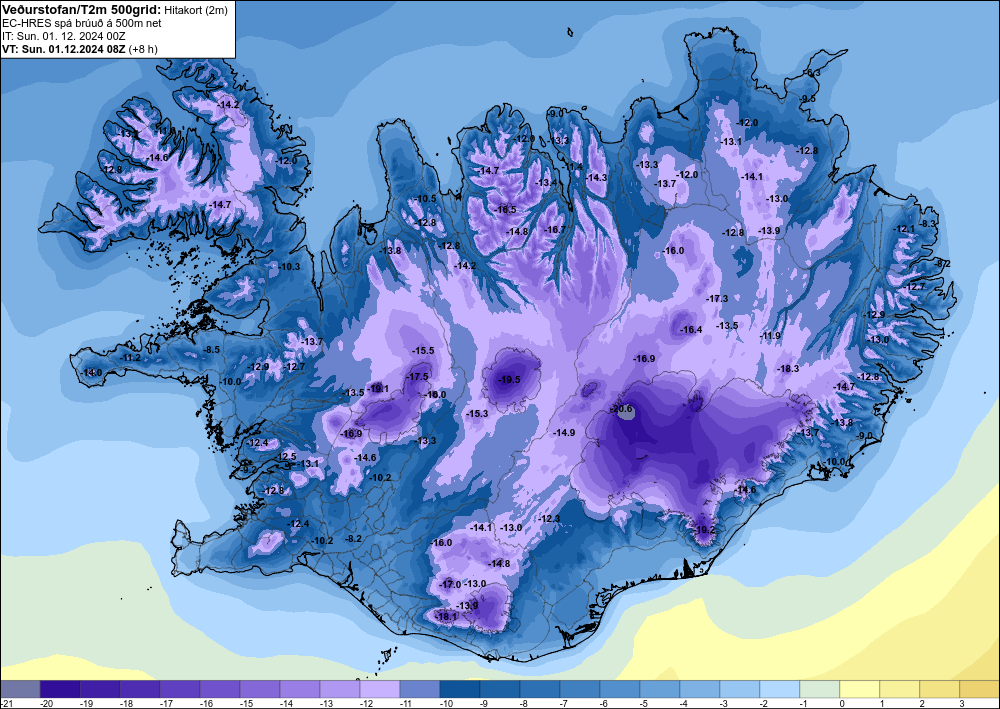Click the -14.9 temperature value
Viewport: 1000px width, 709px height.
point(564,432)
